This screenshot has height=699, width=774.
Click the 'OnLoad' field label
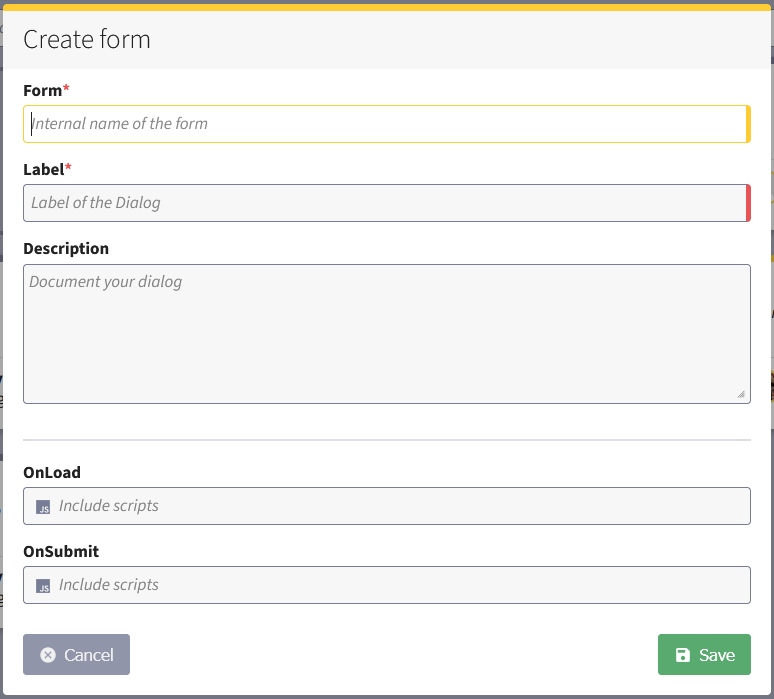[x=52, y=472]
